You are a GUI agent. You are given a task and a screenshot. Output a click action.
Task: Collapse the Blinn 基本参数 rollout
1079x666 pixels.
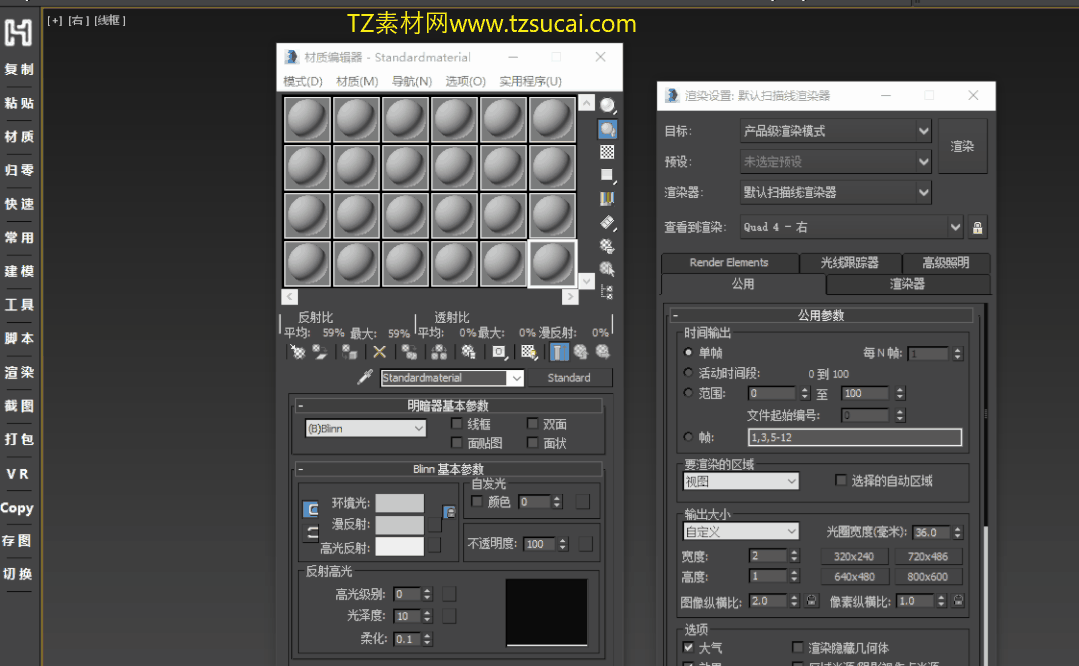(x=447, y=469)
